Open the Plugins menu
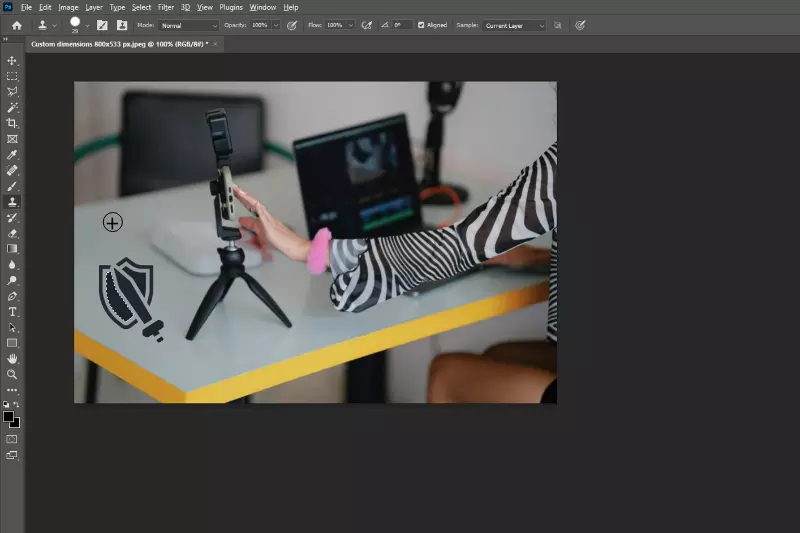 (231, 8)
